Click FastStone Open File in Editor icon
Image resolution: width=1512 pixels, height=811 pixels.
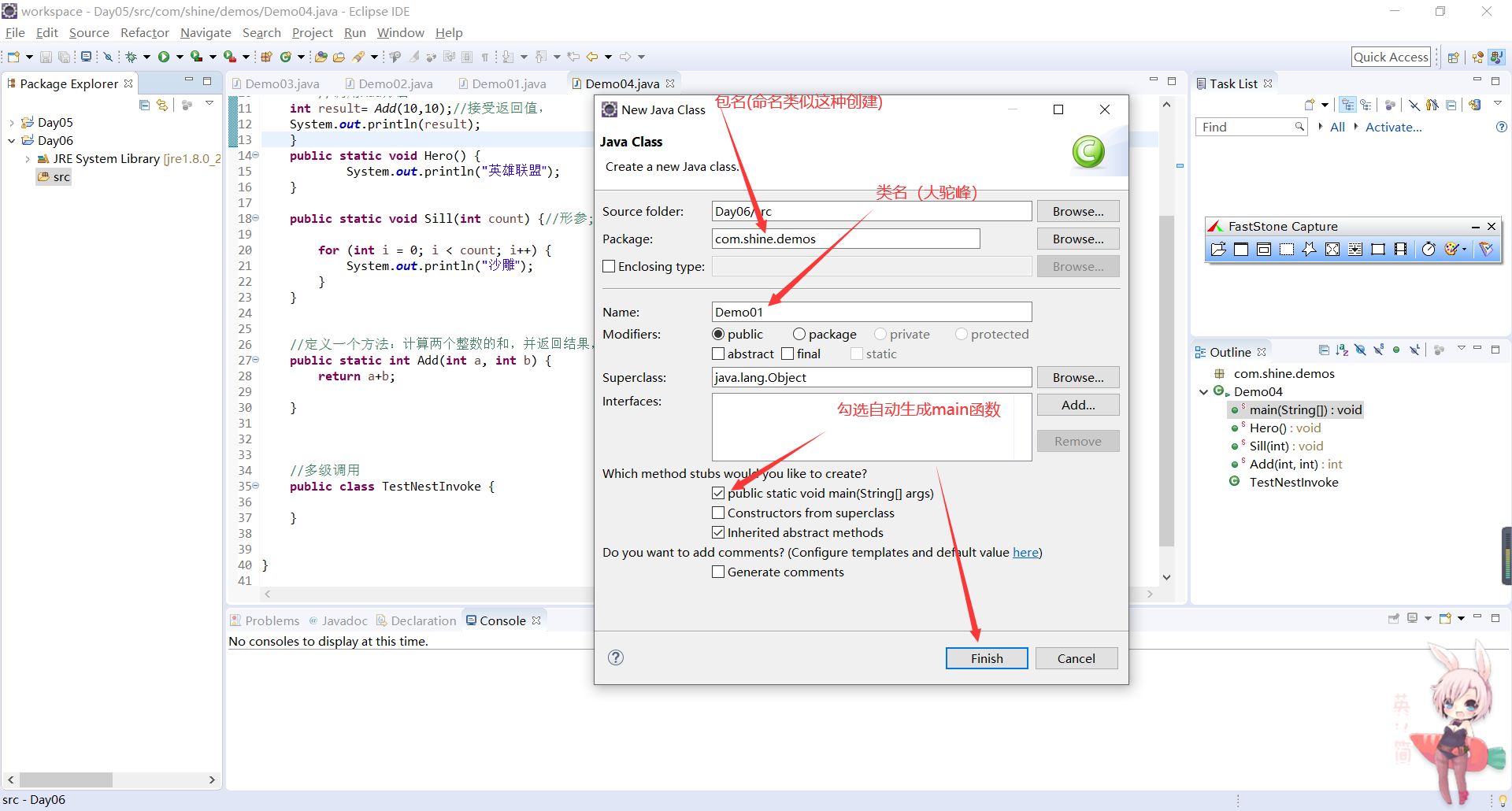[1218, 250]
